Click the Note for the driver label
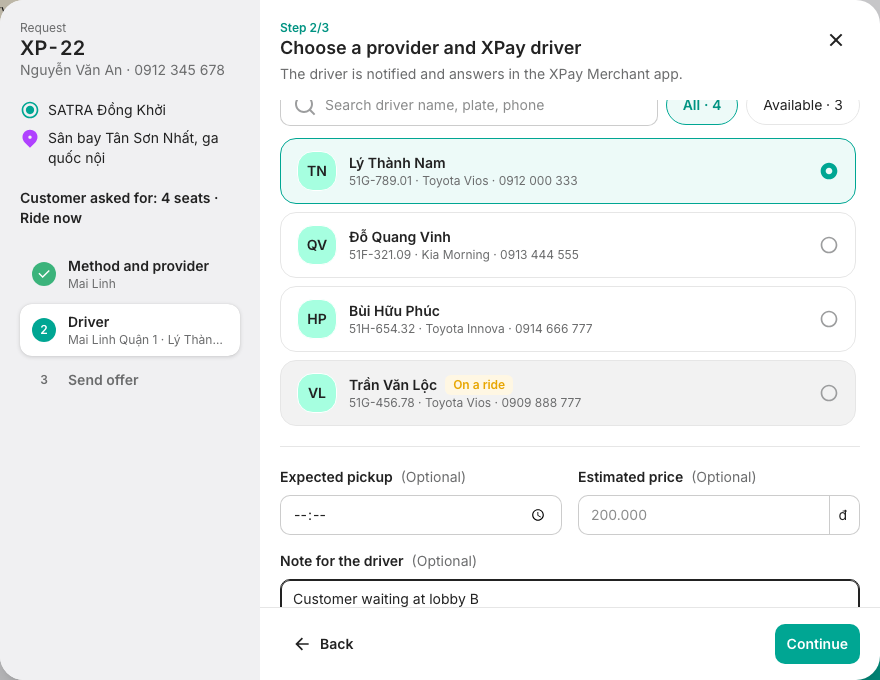Screen dimensions: 880x680 (341, 561)
